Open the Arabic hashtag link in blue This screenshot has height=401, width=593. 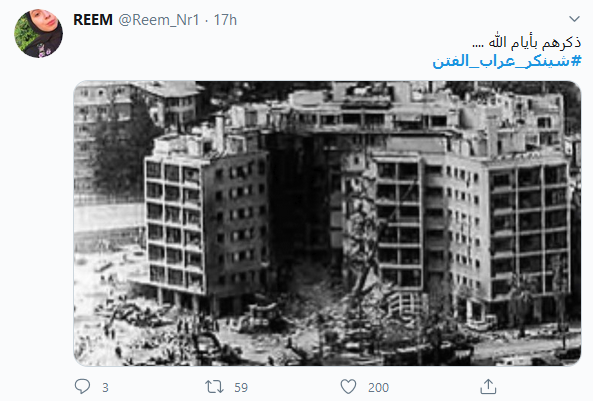pyautogui.click(x=507, y=61)
